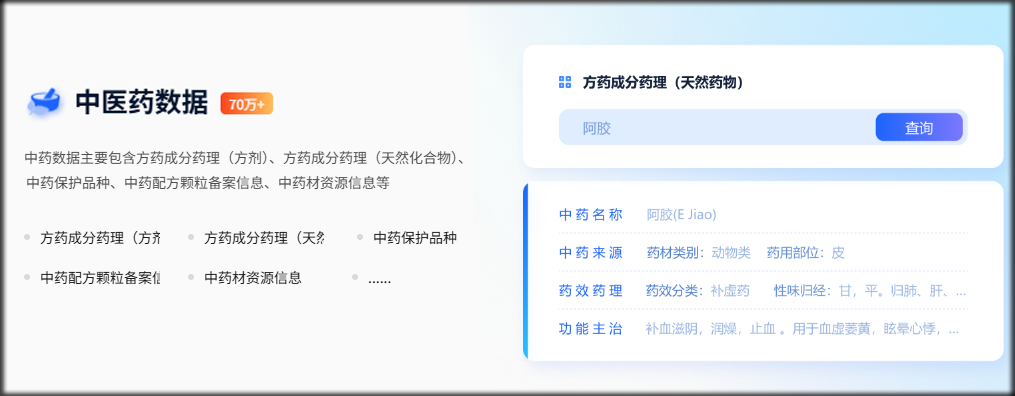Click the 方药成分药理（天然药物）card title
The height and width of the screenshot is (396, 1015).
click(x=663, y=82)
